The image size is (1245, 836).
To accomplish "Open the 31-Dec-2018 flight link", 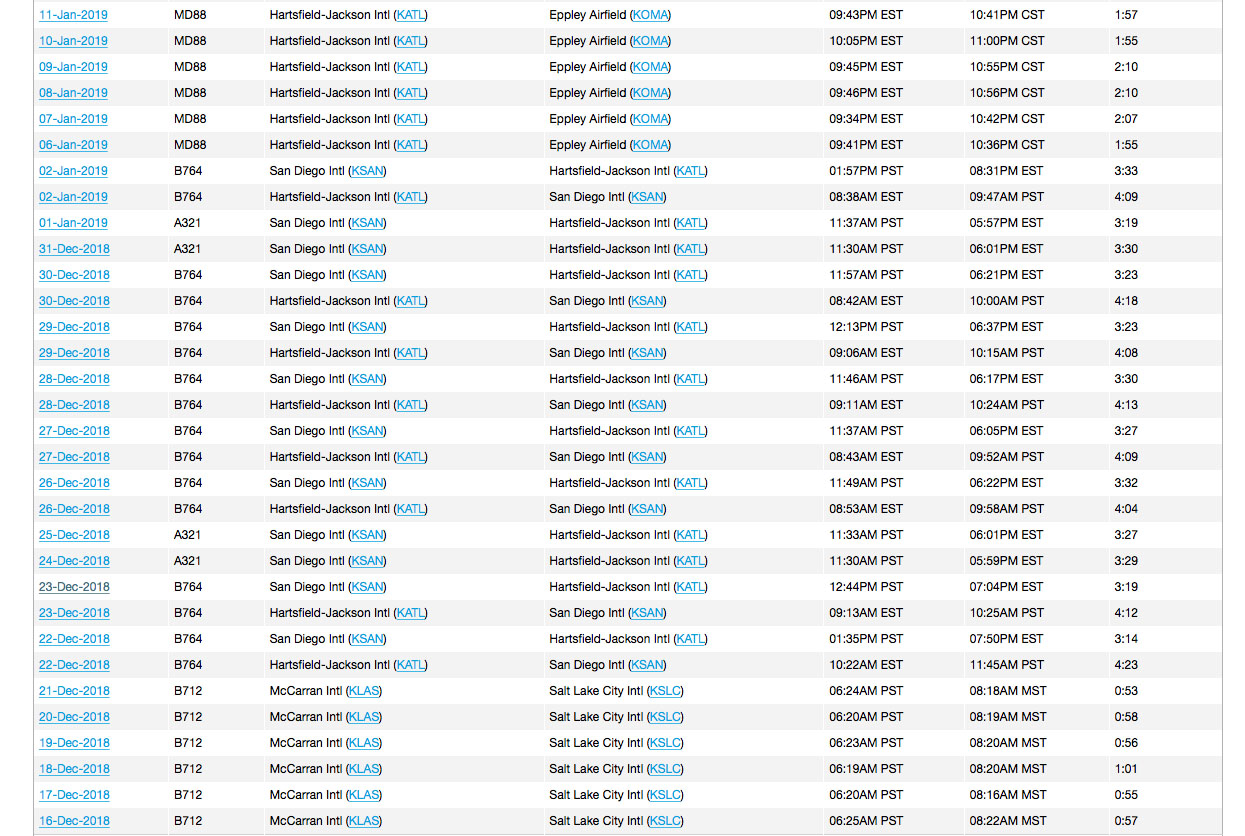I will pyautogui.click(x=74, y=249).
